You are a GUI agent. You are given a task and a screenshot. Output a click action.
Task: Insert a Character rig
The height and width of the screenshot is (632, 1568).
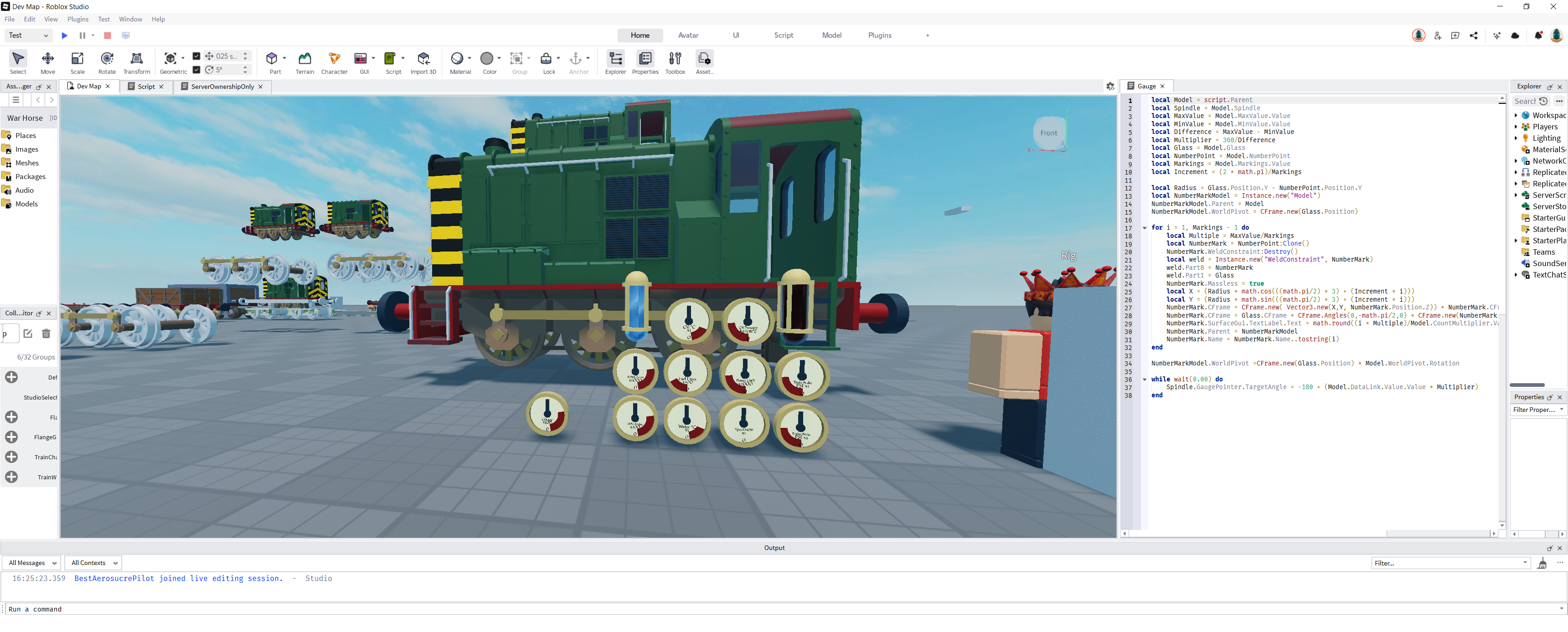tap(334, 62)
